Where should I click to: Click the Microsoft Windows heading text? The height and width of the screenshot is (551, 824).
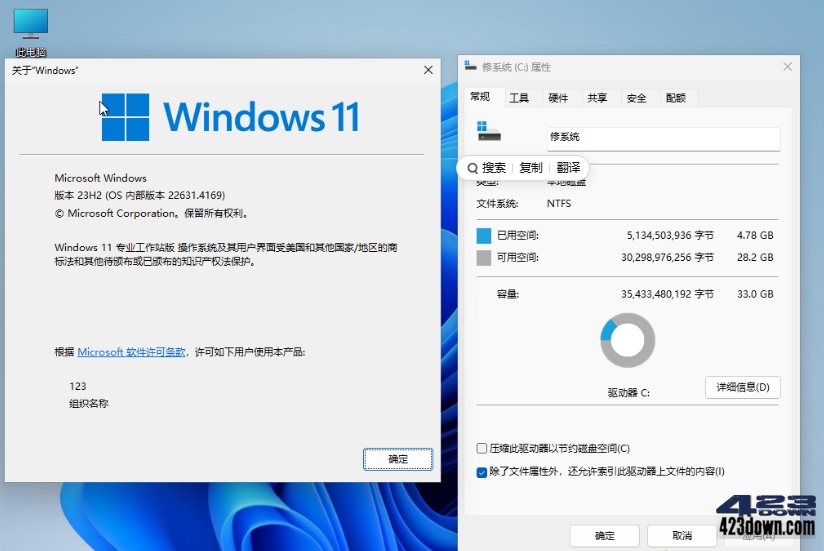tap(100, 178)
